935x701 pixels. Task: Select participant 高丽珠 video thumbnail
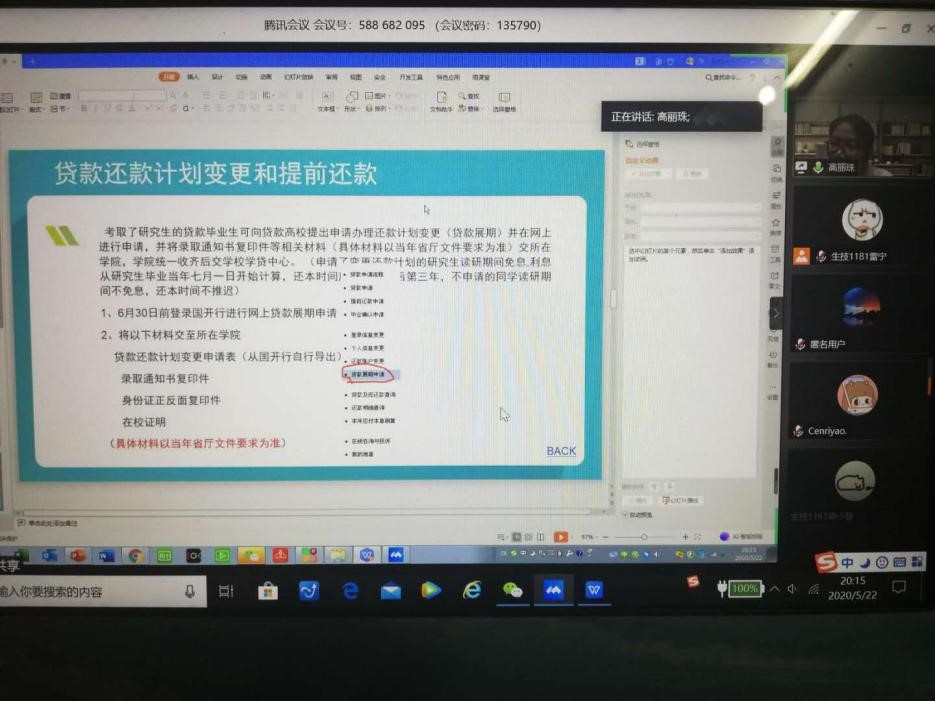click(850, 145)
